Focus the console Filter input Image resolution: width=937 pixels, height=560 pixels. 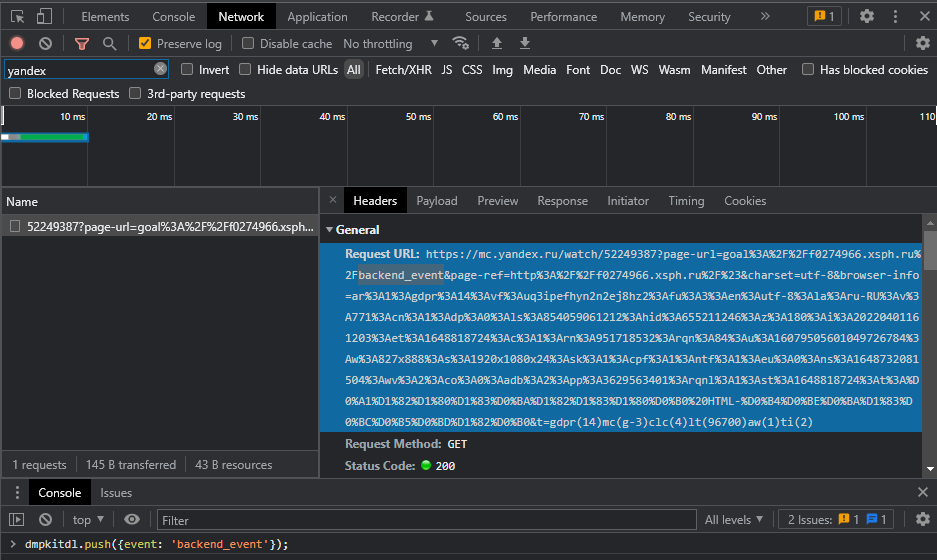[427, 520]
